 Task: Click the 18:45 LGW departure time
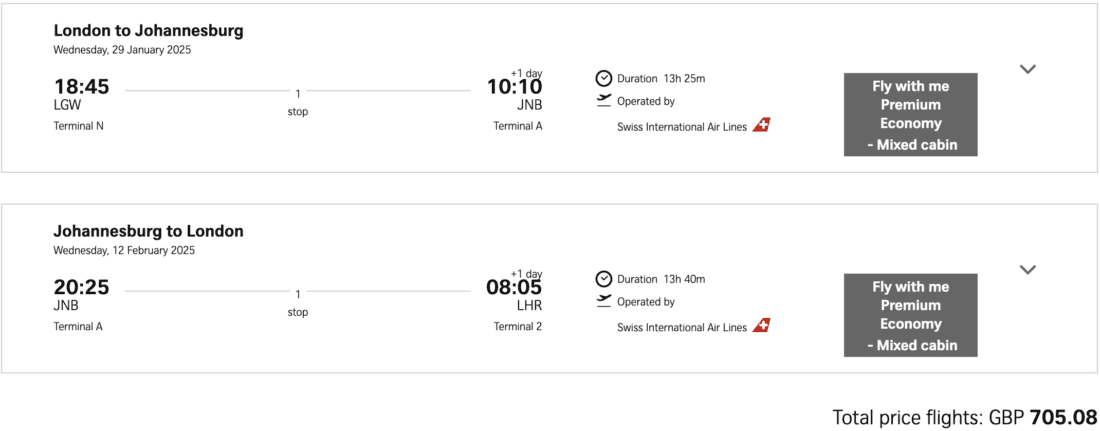tap(81, 88)
